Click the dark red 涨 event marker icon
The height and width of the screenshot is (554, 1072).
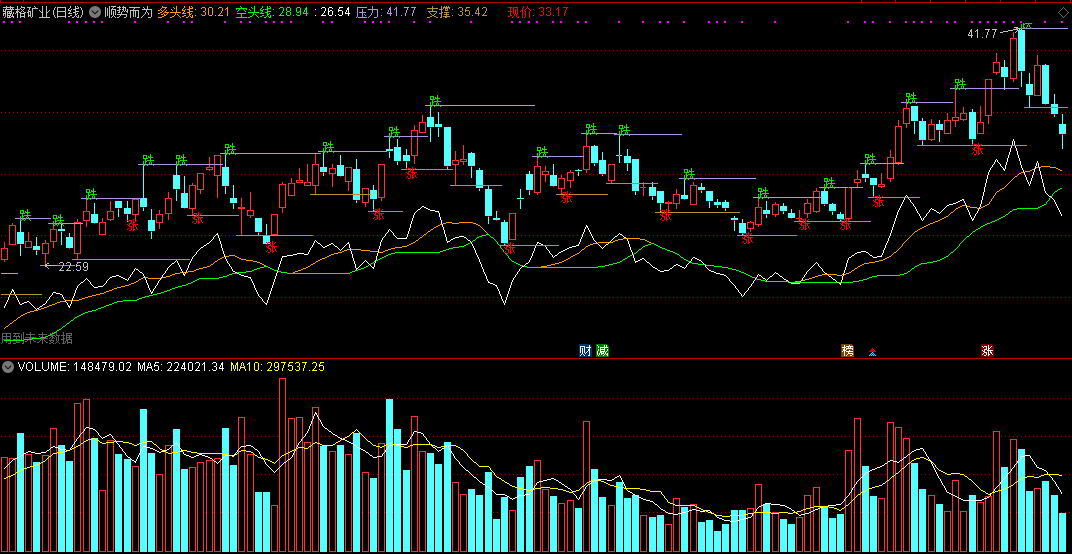click(x=987, y=351)
